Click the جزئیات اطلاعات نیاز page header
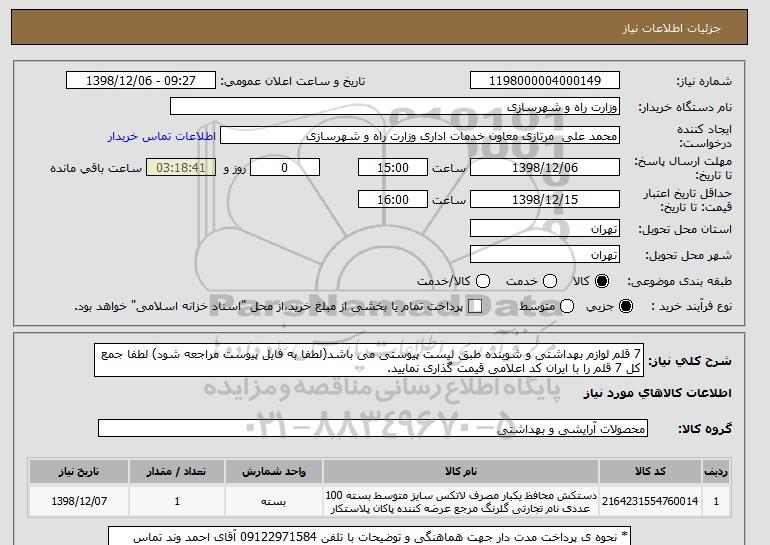This screenshot has height=545, width=770. click(671, 28)
